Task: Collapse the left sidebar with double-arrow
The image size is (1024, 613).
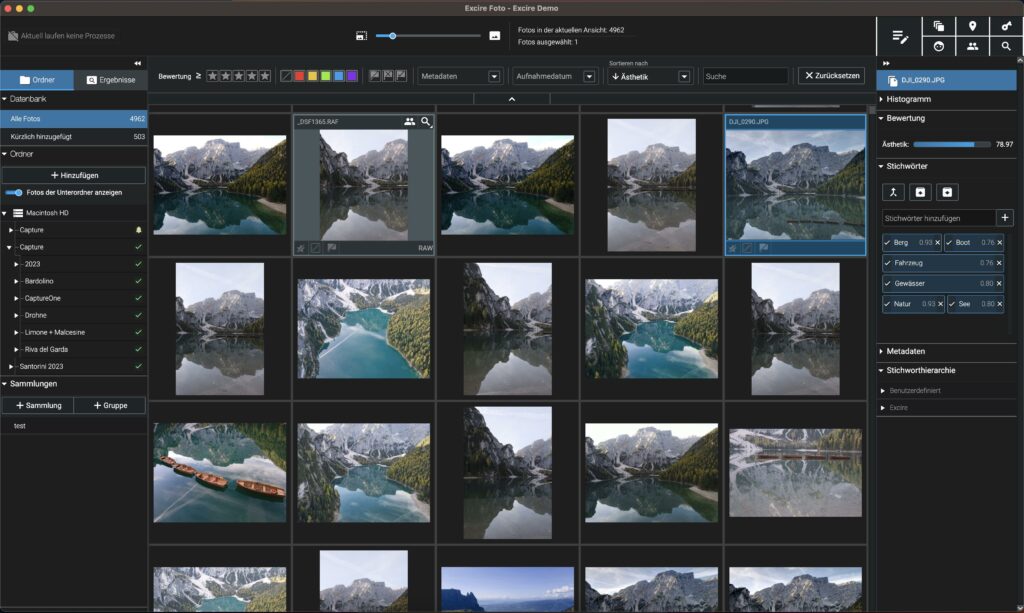Action: [137, 63]
